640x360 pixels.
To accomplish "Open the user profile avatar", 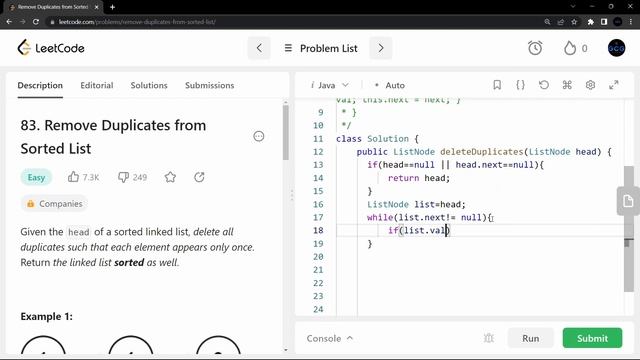I will point(616,48).
